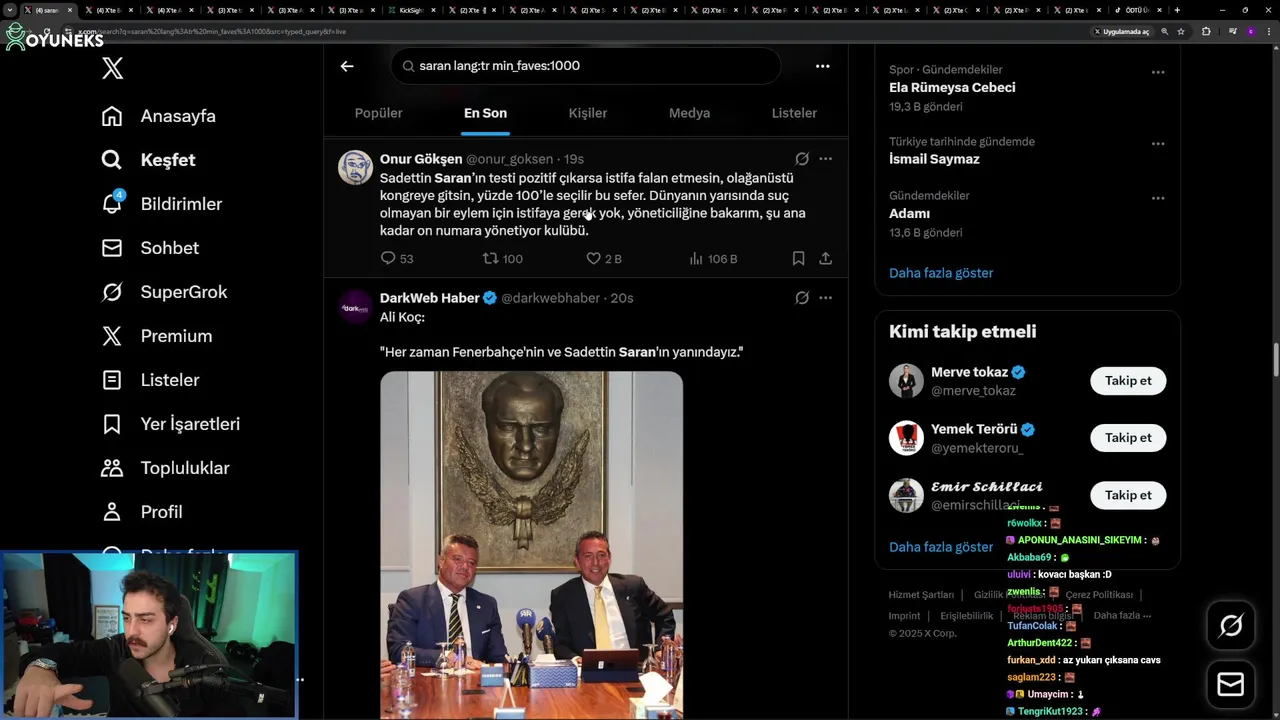The image size is (1280, 720).
Task: Open Ela Rümeysa Cebeci trend
Action: click(x=952, y=87)
